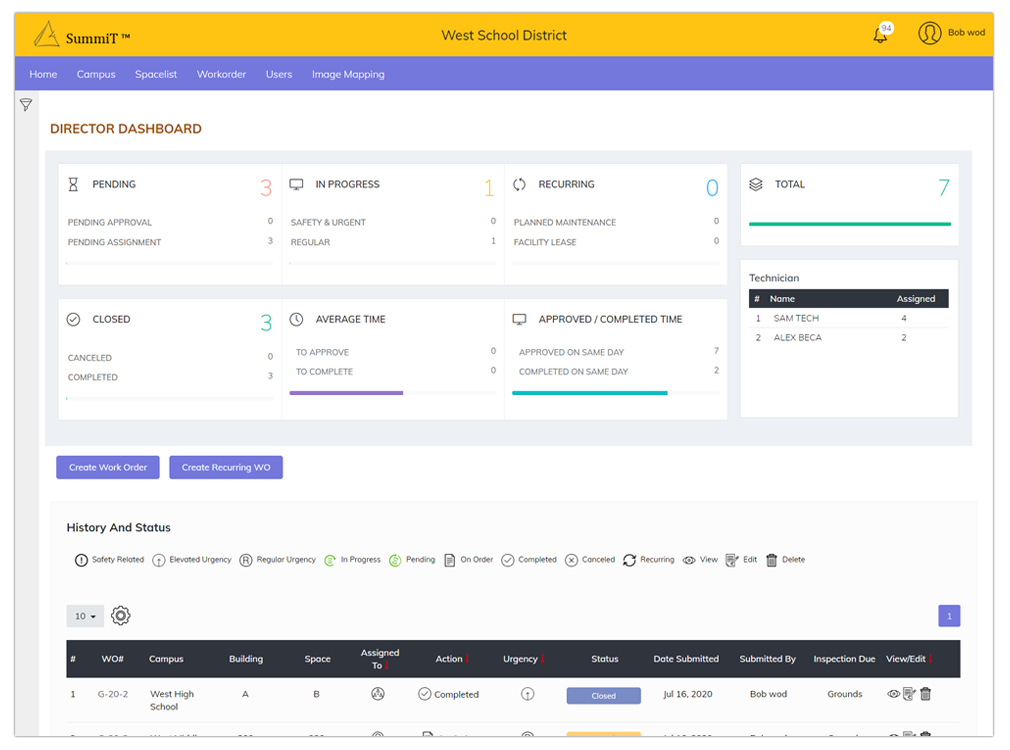Select page 1 in pagination

949,616
